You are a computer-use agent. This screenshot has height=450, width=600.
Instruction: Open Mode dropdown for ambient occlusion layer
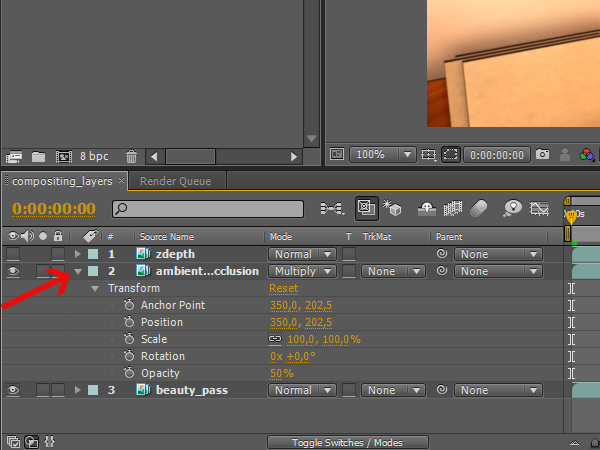pyautogui.click(x=305, y=271)
